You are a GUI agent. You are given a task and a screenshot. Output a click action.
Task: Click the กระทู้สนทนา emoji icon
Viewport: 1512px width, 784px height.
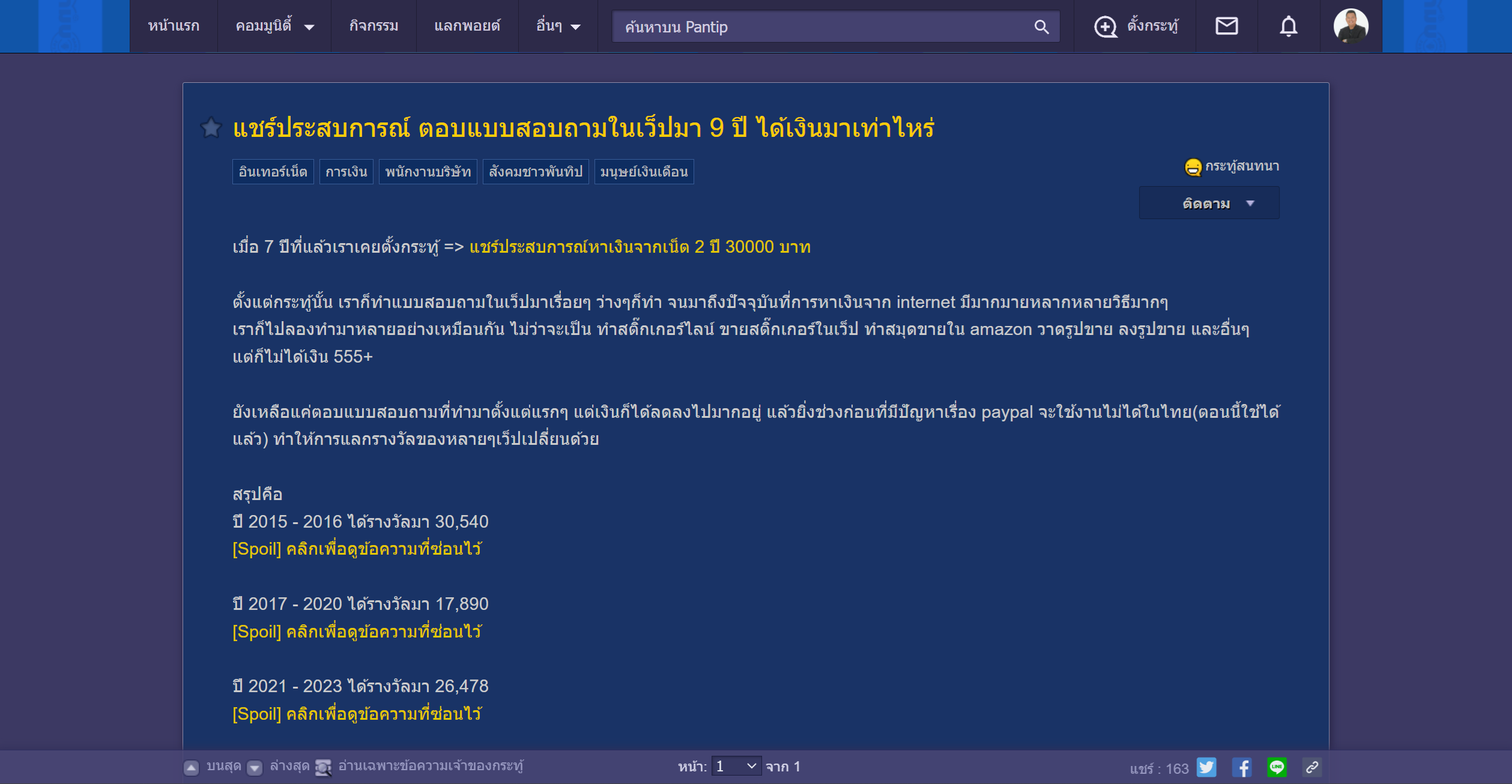[1193, 167]
